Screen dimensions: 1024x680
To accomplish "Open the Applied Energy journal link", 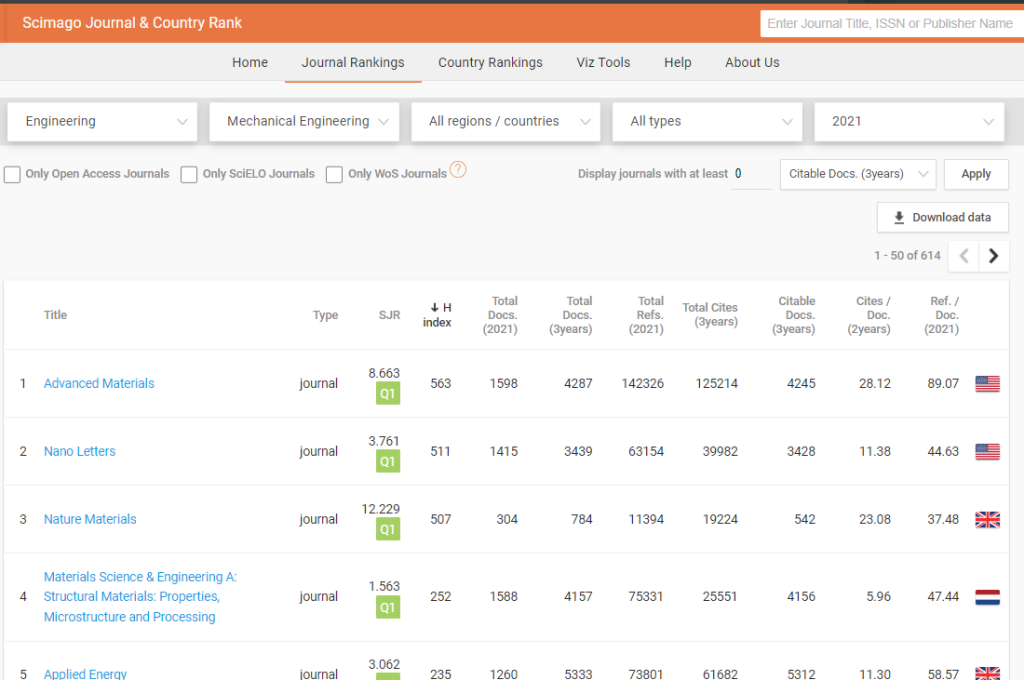I will (85, 674).
